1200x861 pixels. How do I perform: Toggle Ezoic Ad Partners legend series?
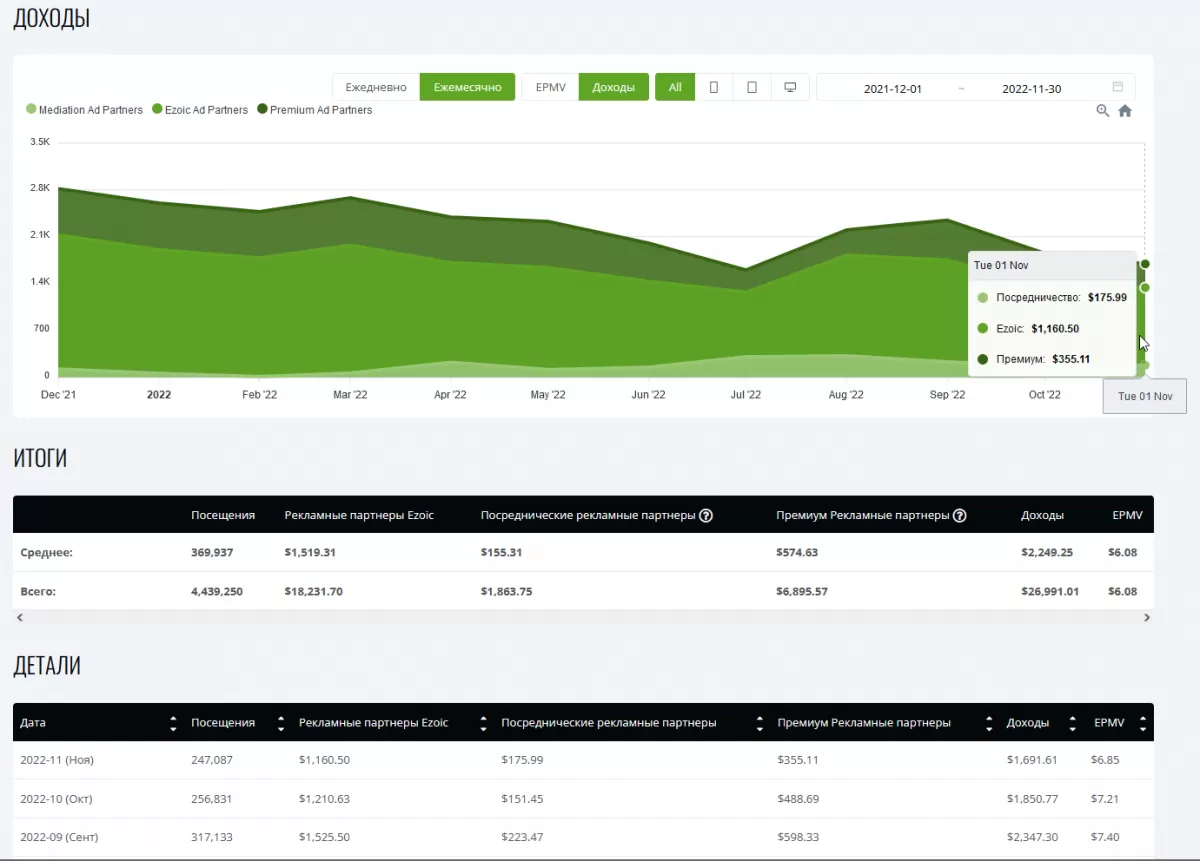coord(200,110)
